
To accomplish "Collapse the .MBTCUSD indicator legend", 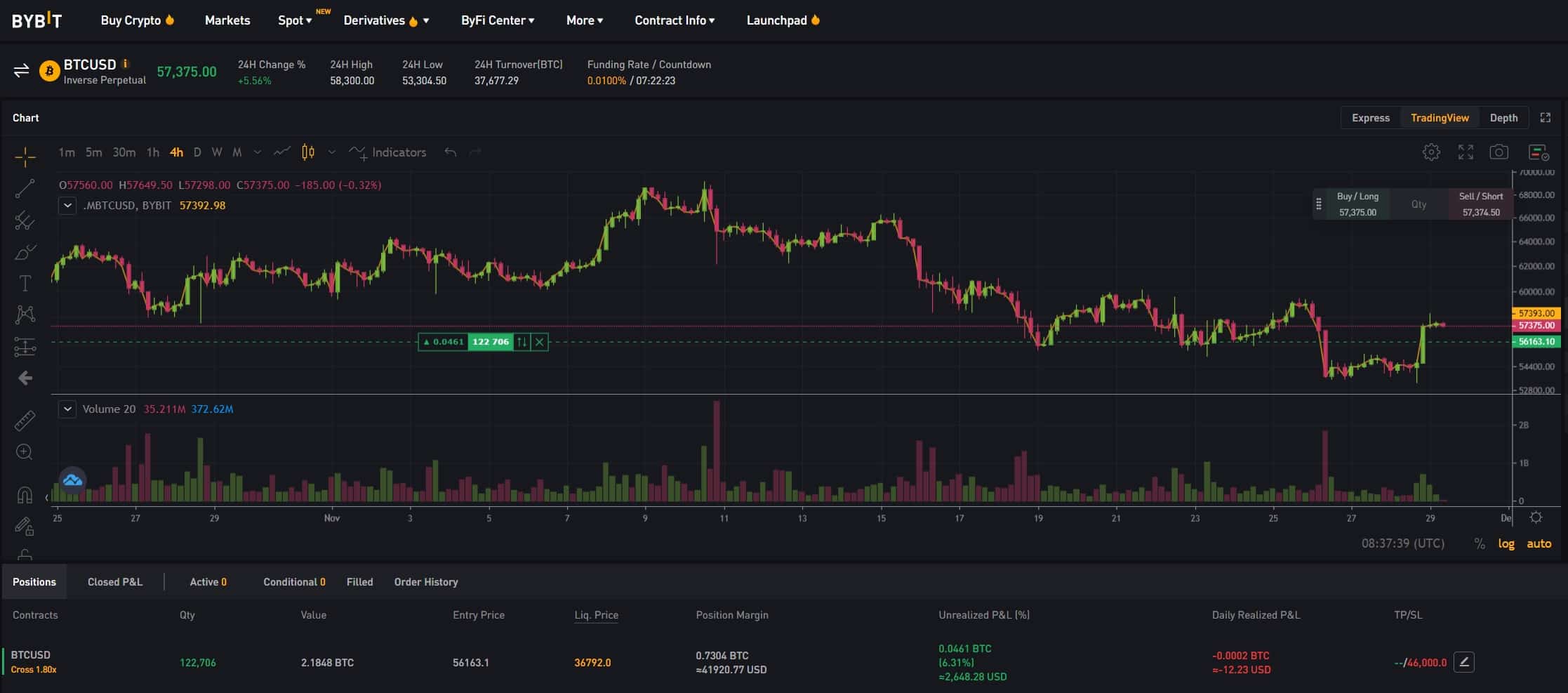I will pos(67,206).
